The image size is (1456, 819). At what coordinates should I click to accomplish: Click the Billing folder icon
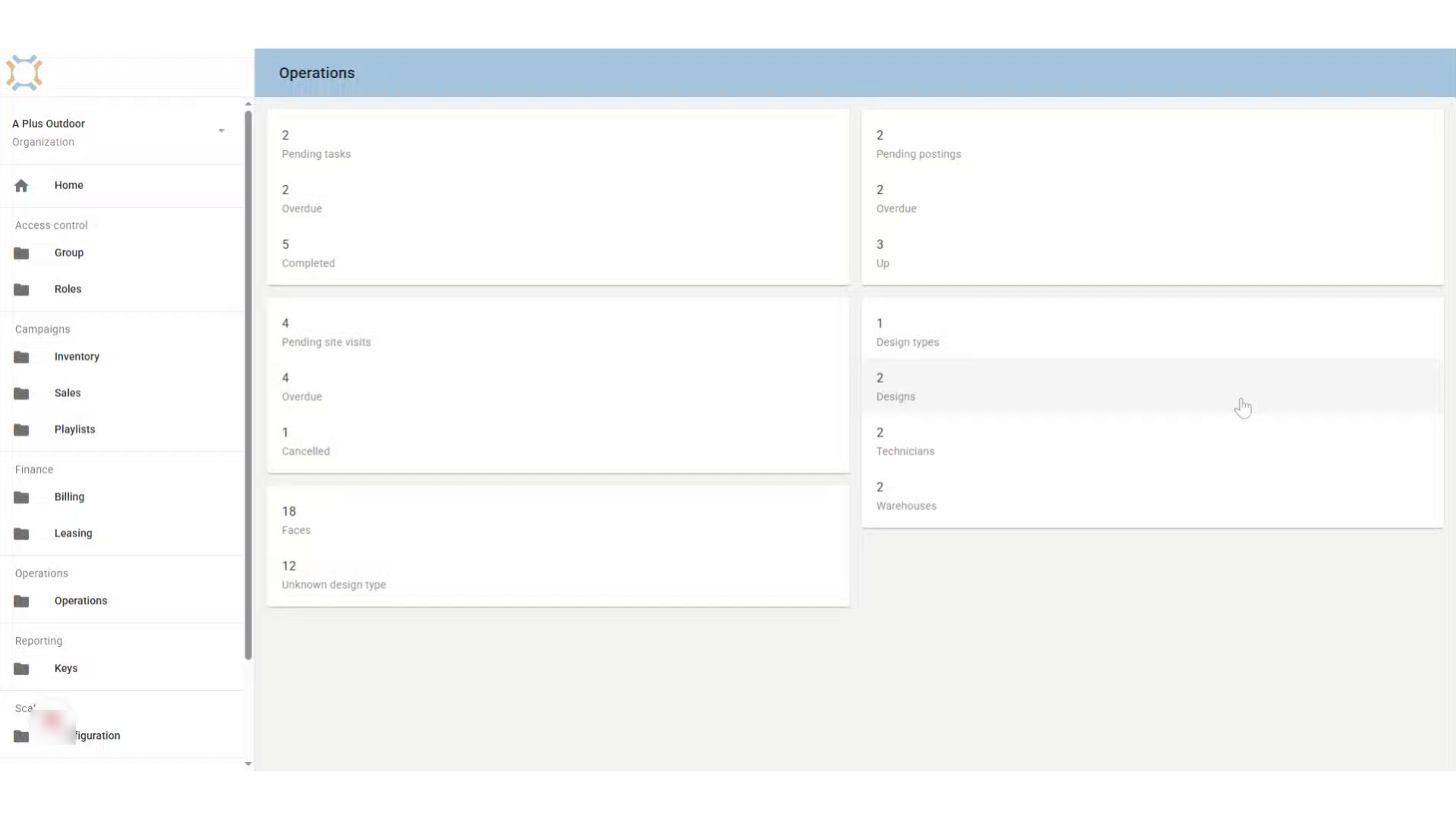pyautogui.click(x=21, y=497)
